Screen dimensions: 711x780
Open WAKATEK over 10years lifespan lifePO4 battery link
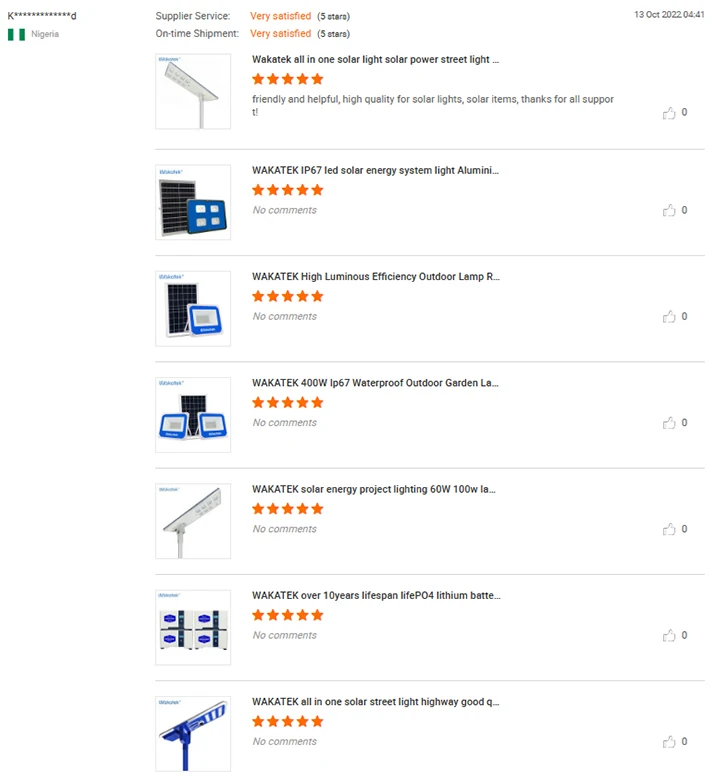tap(376, 595)
